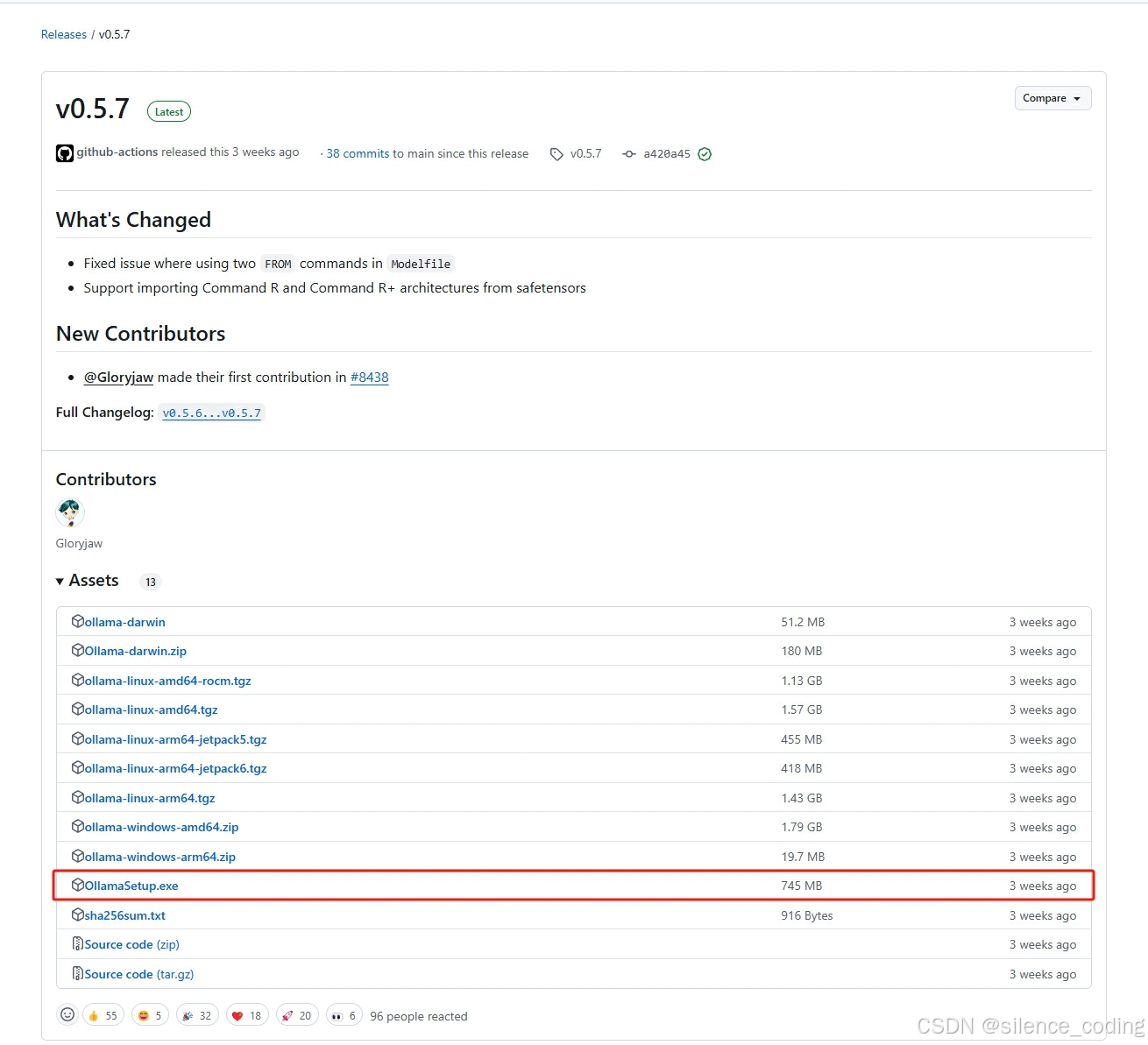Open the github-actions author link
Screen dimensions: 1148x1045
point(117,152)
